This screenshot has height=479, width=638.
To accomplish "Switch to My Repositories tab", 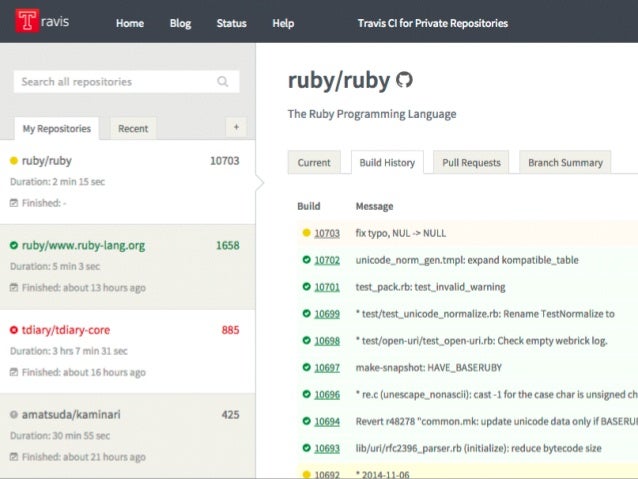I will coord(57,129).
